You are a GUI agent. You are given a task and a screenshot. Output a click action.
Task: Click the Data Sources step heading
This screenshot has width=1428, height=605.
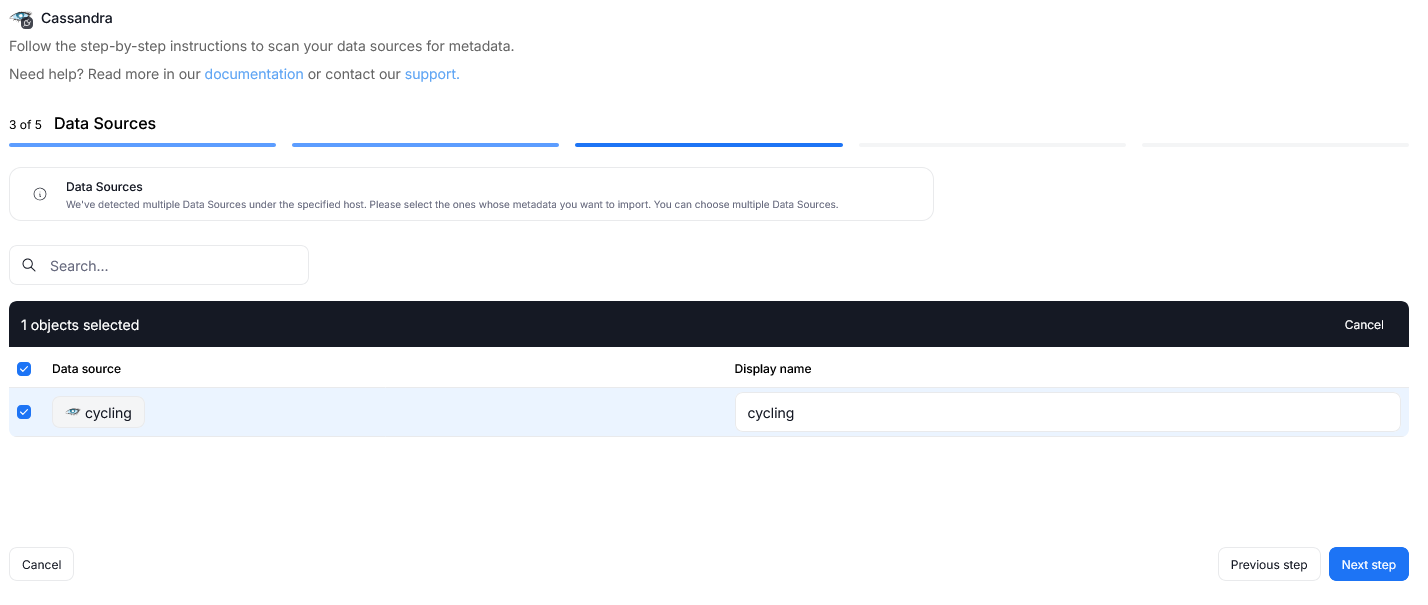coord(105,123)
